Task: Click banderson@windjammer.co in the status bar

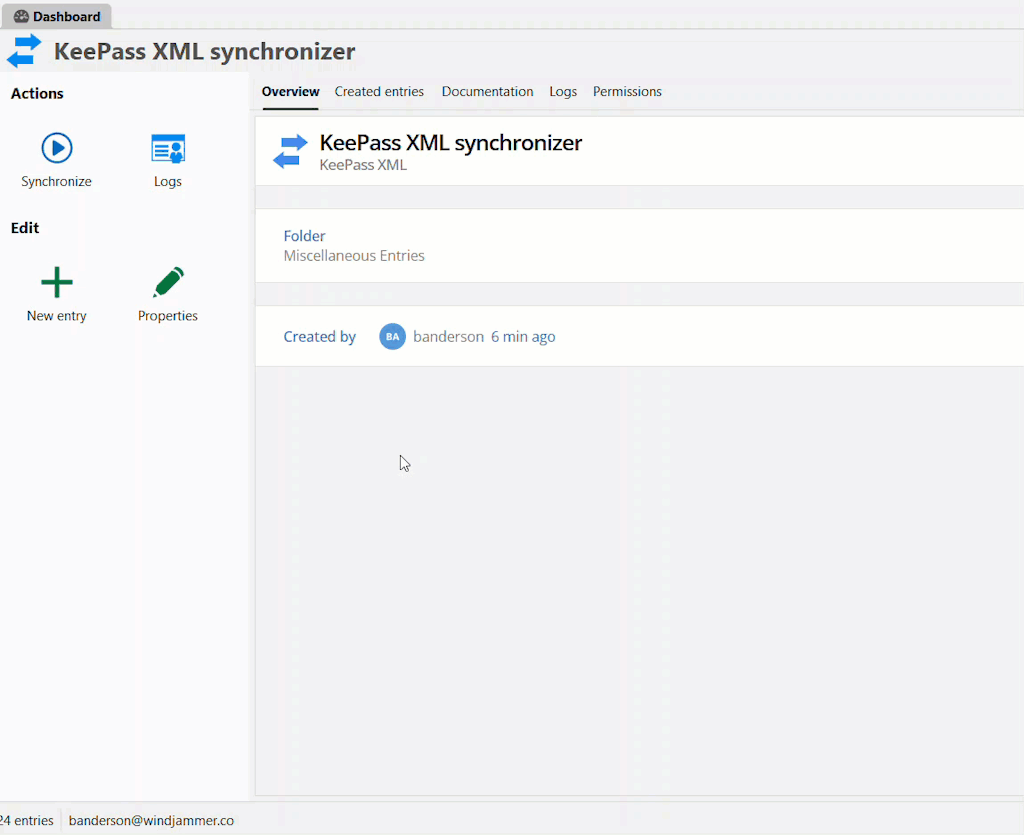Action: point(151,821)
